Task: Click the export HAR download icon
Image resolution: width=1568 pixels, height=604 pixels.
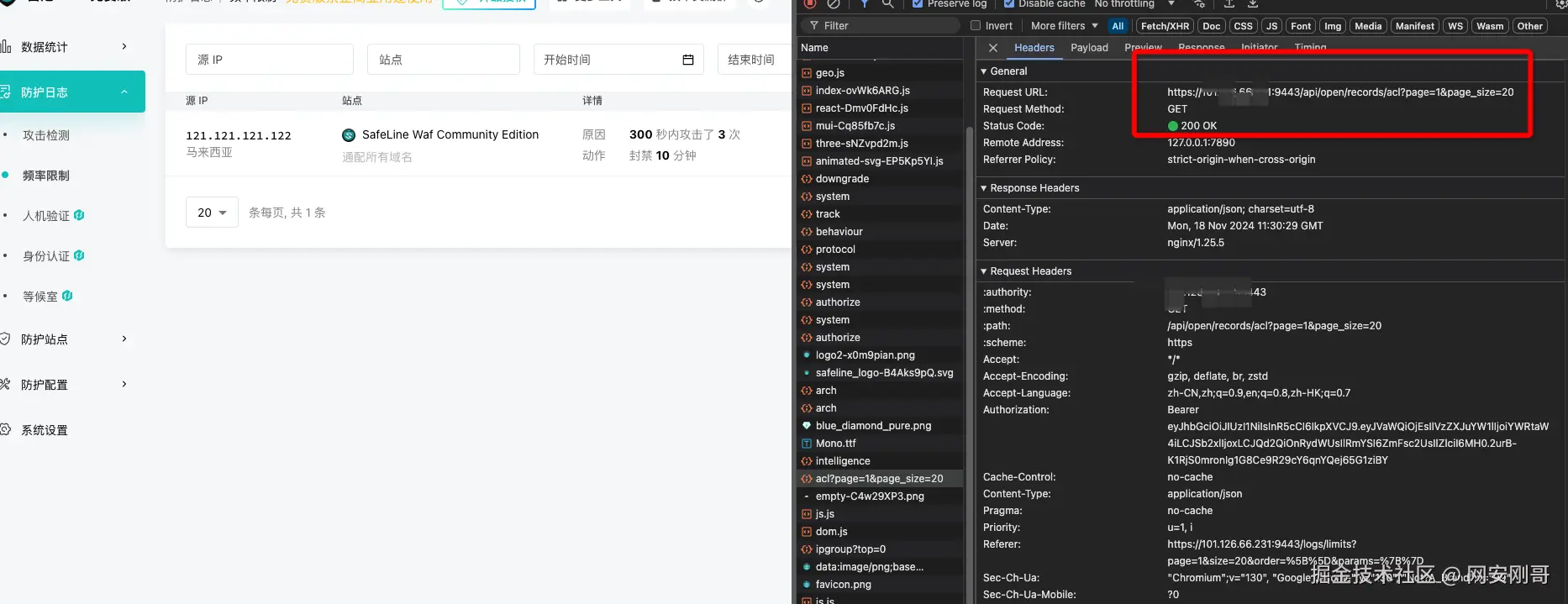Action: 1253,3
